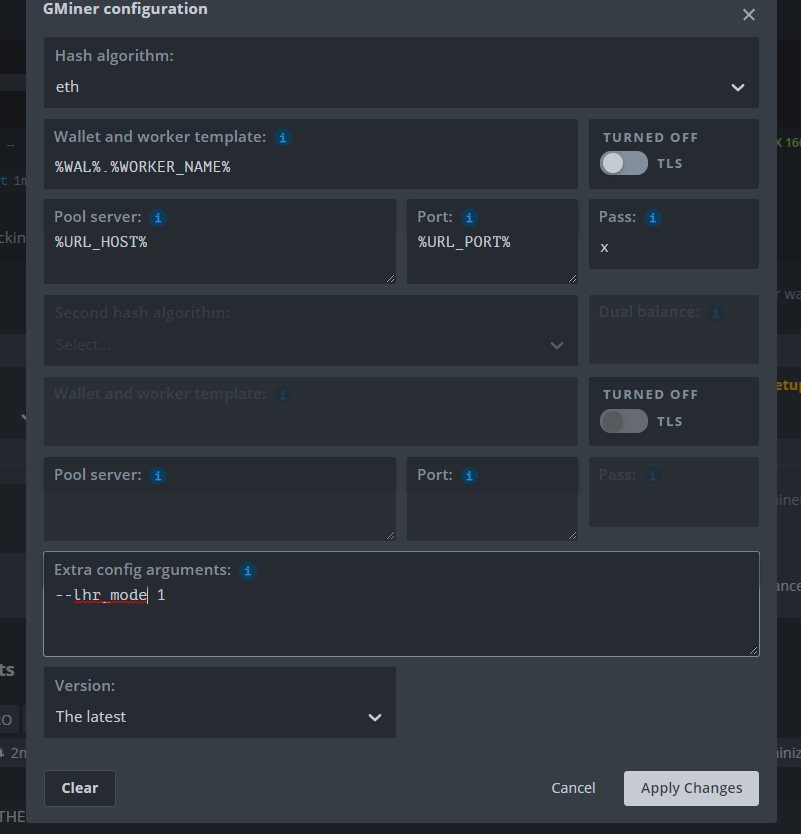Click the first 'TURNED OFF' status text
This screenshot has height=834, width=801.
(650, 138)
